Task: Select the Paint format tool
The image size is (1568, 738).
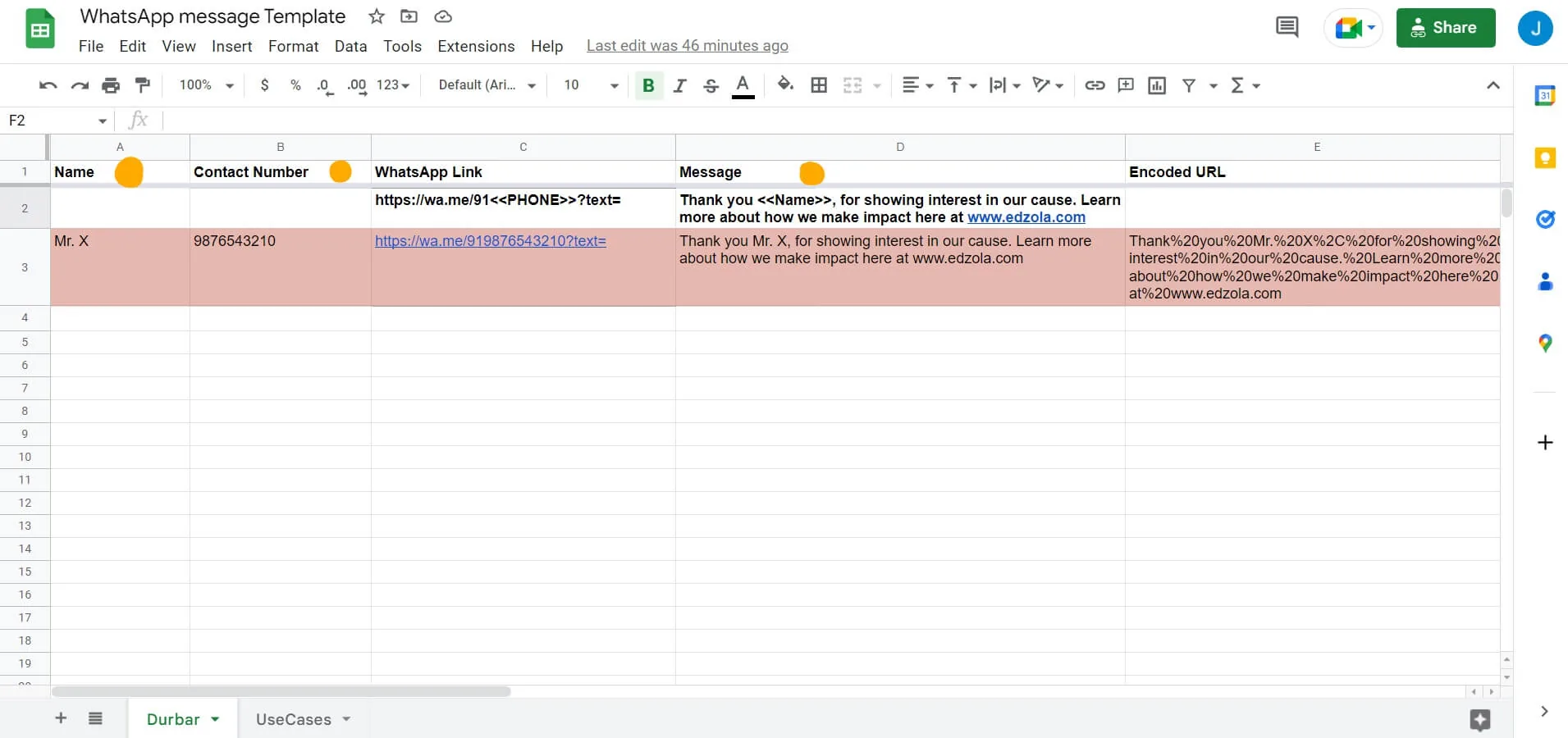Action: coord(143,85)
